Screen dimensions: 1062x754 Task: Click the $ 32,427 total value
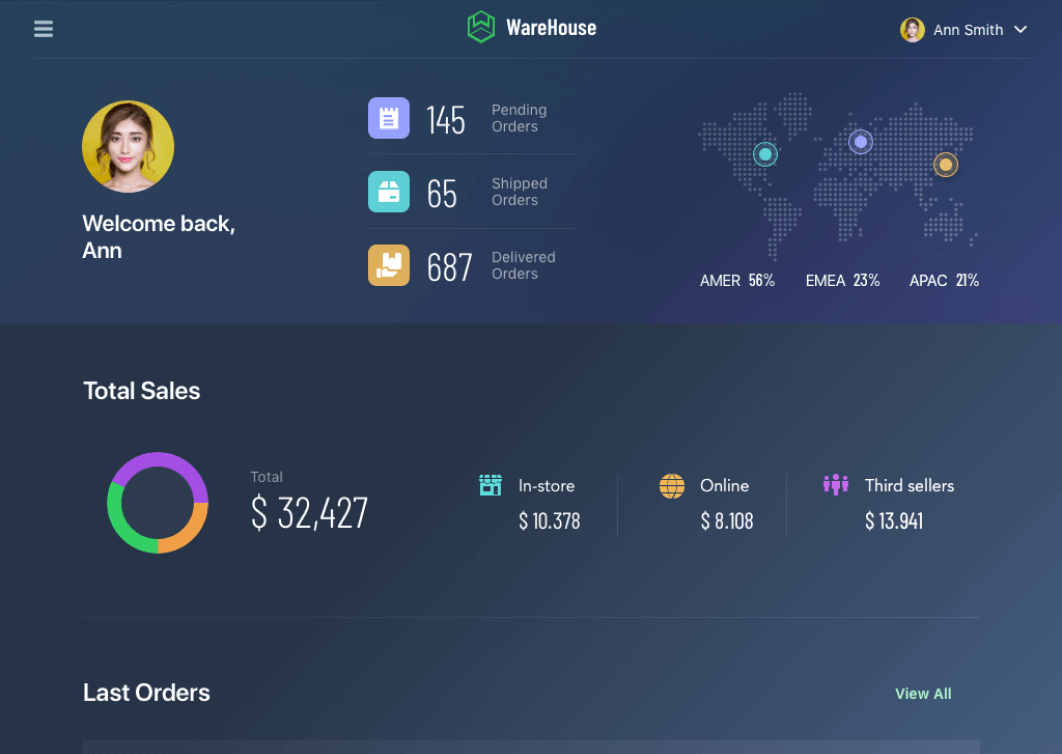coord(309,513)
